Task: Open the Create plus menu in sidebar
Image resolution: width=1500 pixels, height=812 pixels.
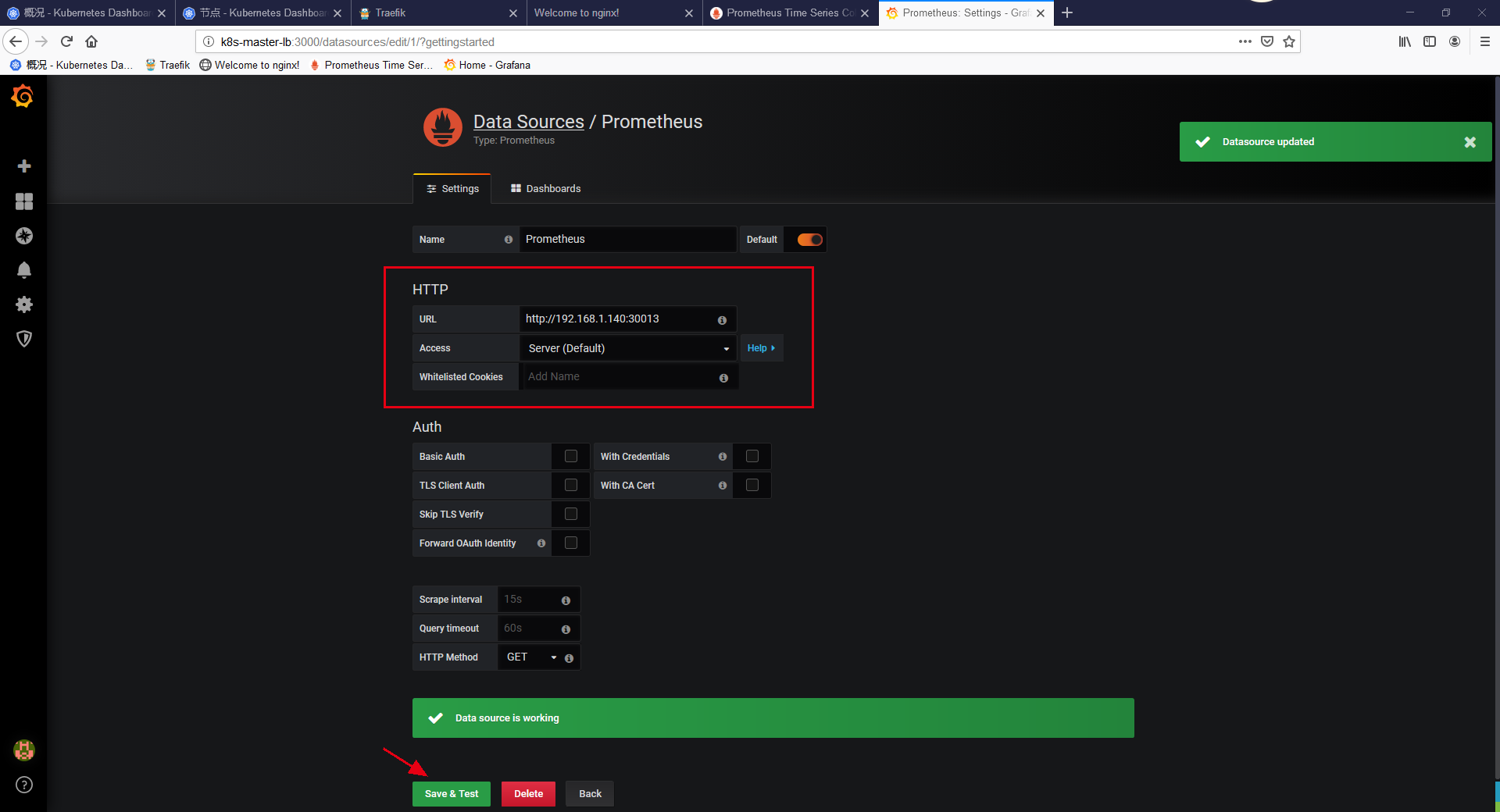Action: [24, 166]
